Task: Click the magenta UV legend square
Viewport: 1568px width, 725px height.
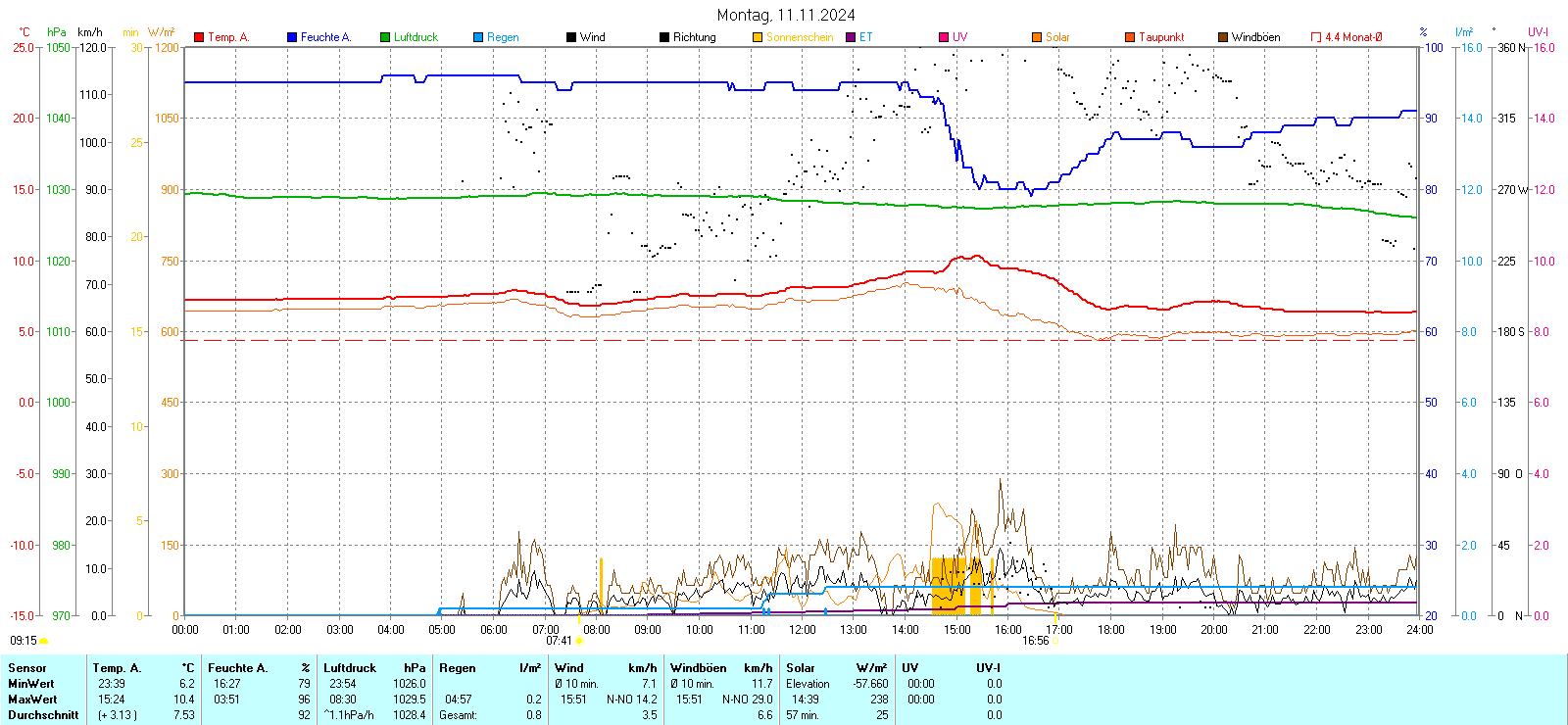Action: tap(944, 37)
